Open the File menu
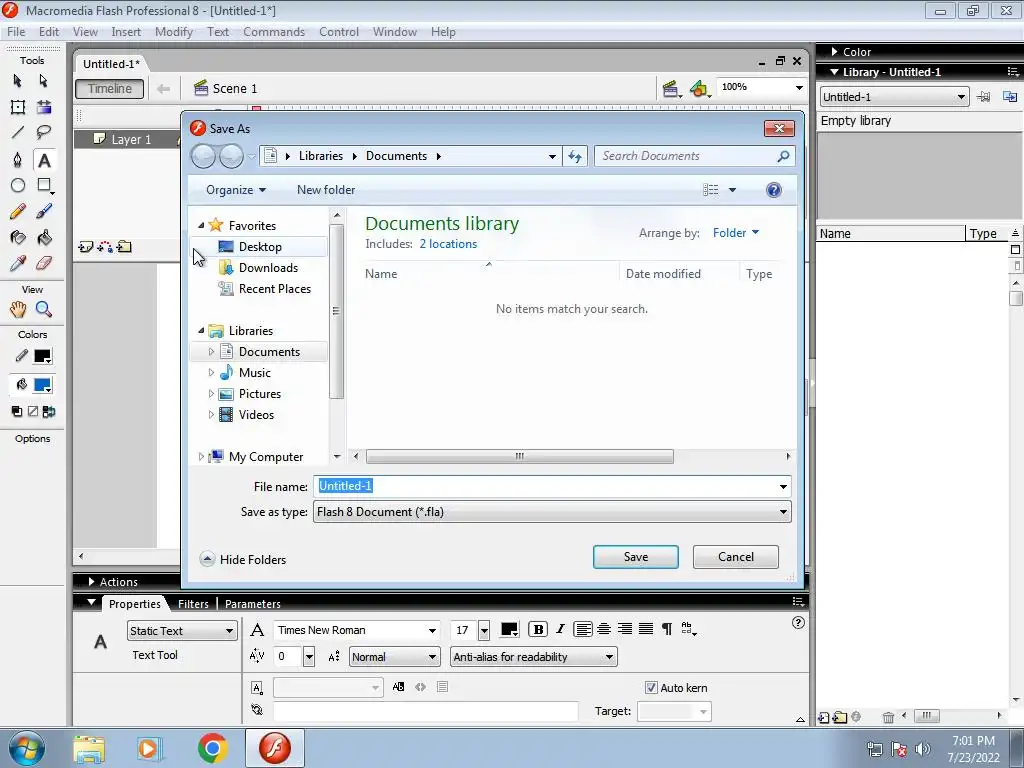This screenshot has height=768, width=1024. coord(16,32)
